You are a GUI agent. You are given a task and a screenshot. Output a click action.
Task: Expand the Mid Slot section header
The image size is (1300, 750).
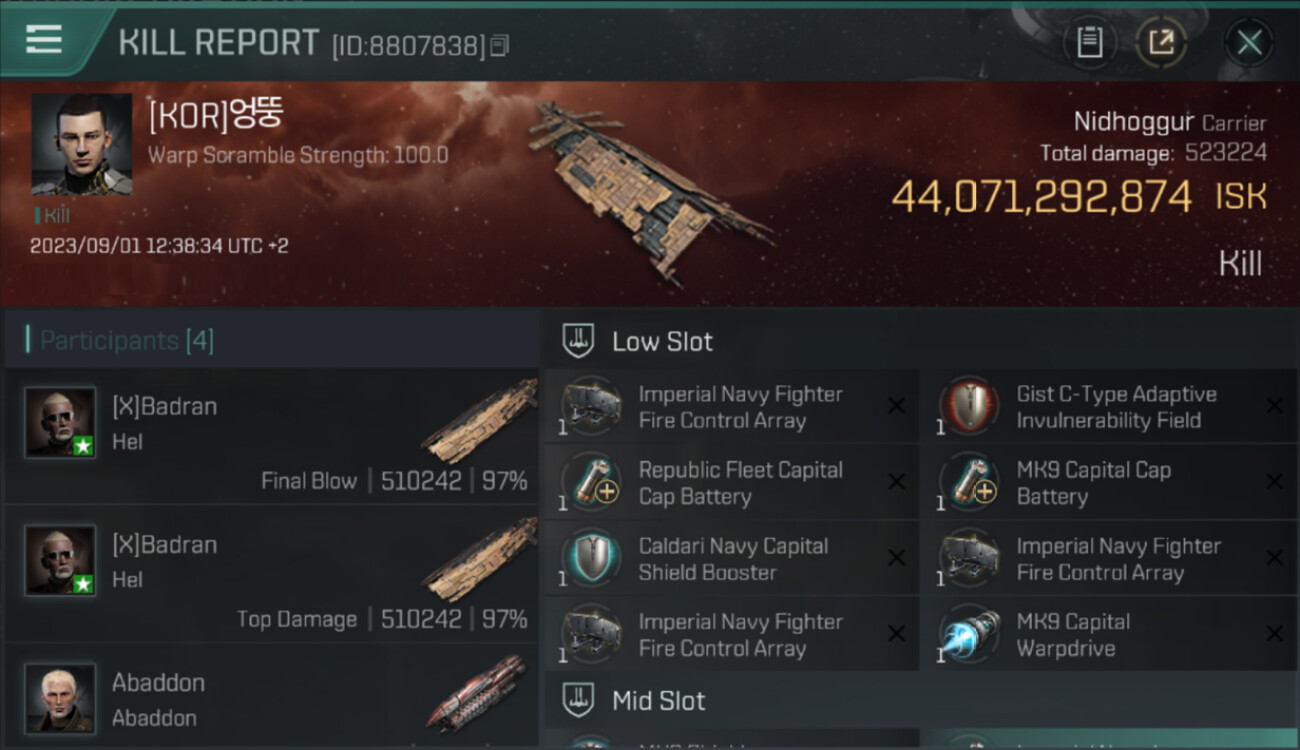658,700
